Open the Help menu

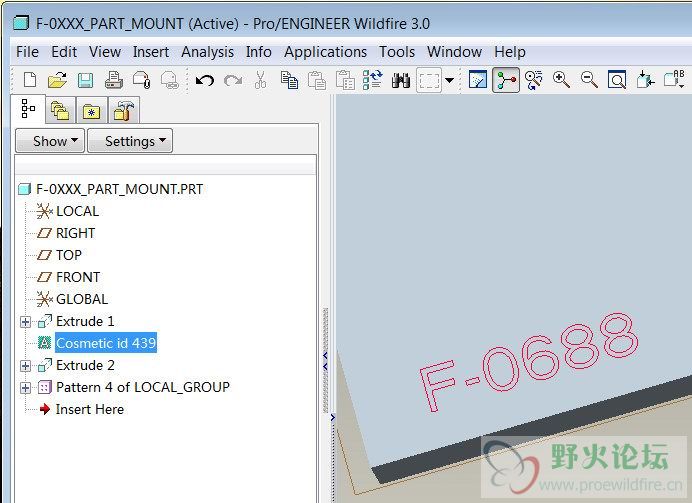(510, 52)
